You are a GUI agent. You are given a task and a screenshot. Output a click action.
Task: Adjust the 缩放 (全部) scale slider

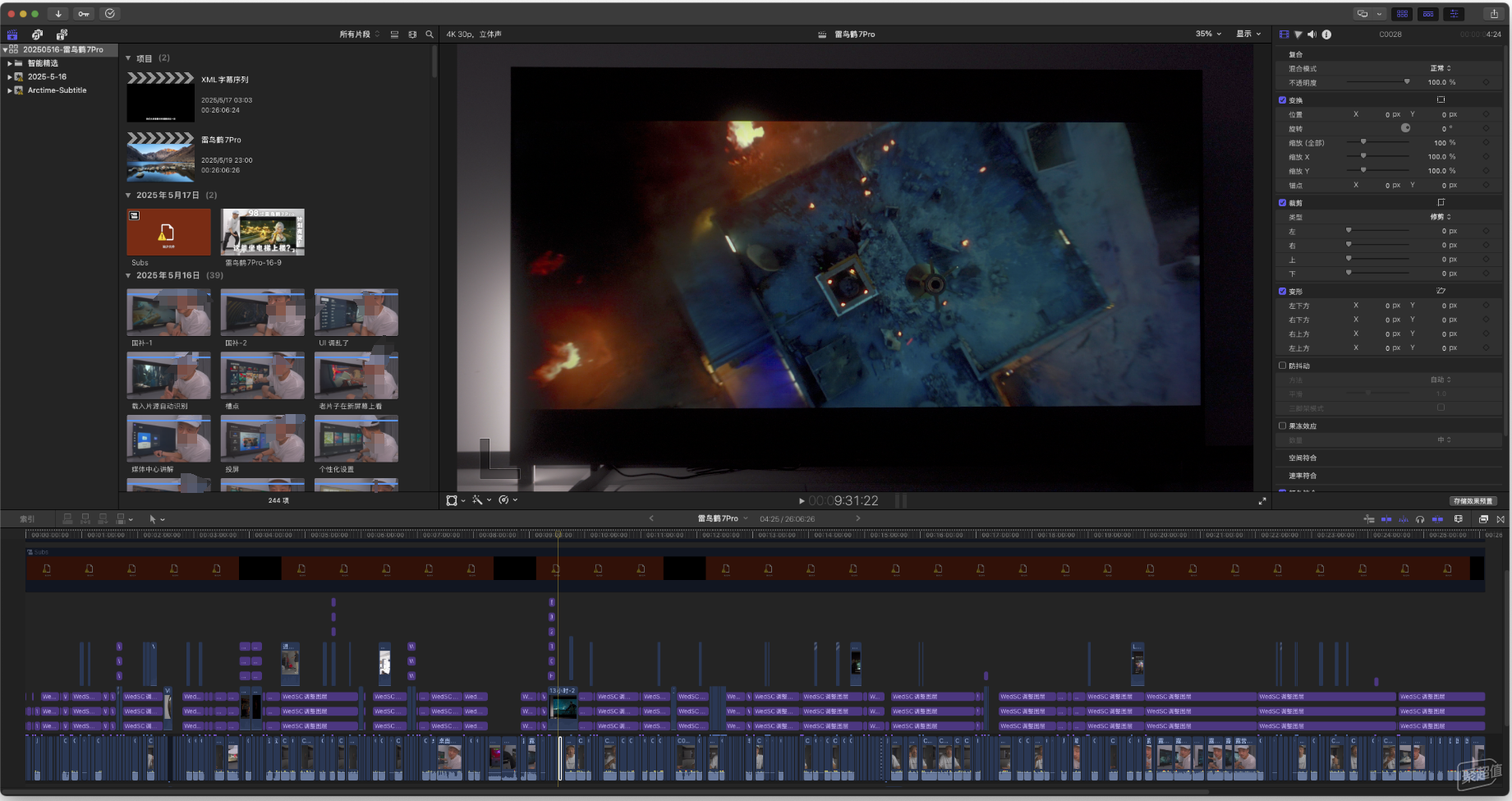coord(1378,142)
